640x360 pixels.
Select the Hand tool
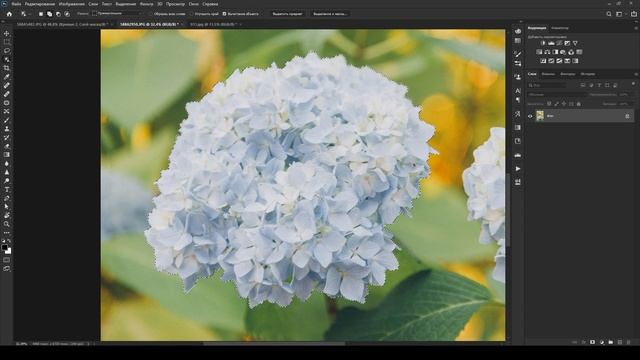click(x=7, y=216)
